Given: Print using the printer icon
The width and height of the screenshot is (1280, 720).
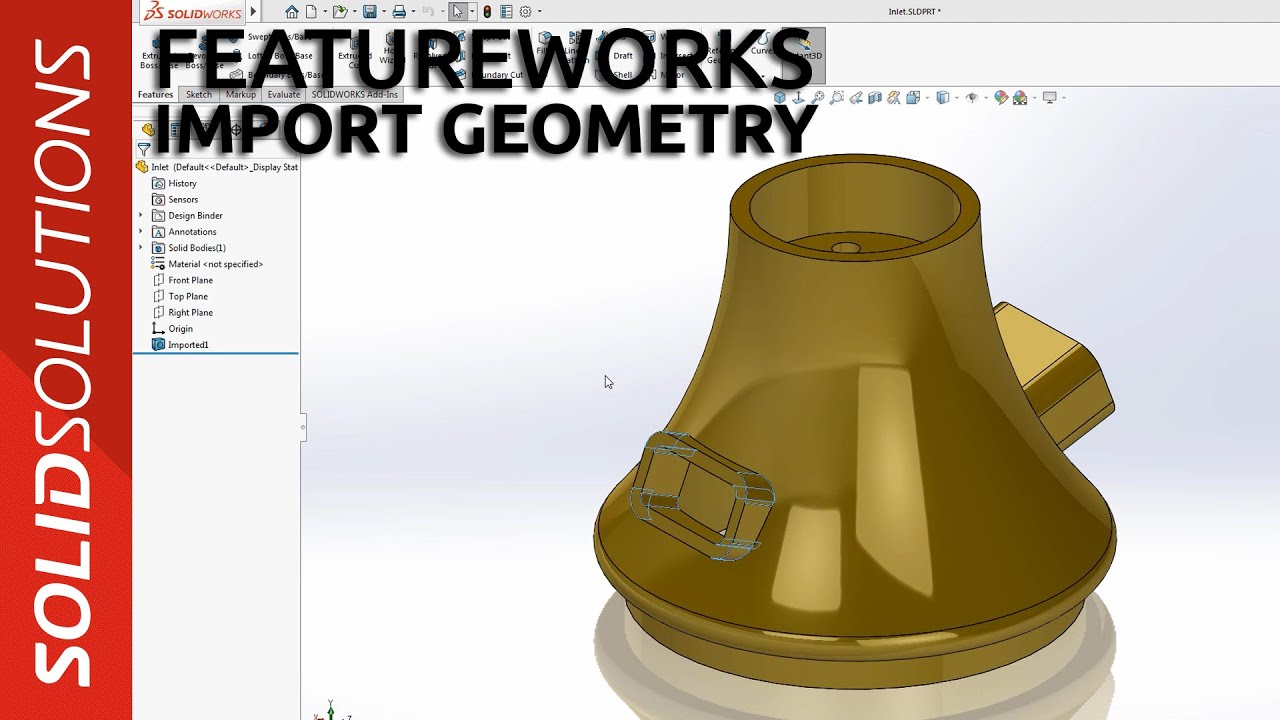Looking at the screenshot, I should tap(399, 12).
